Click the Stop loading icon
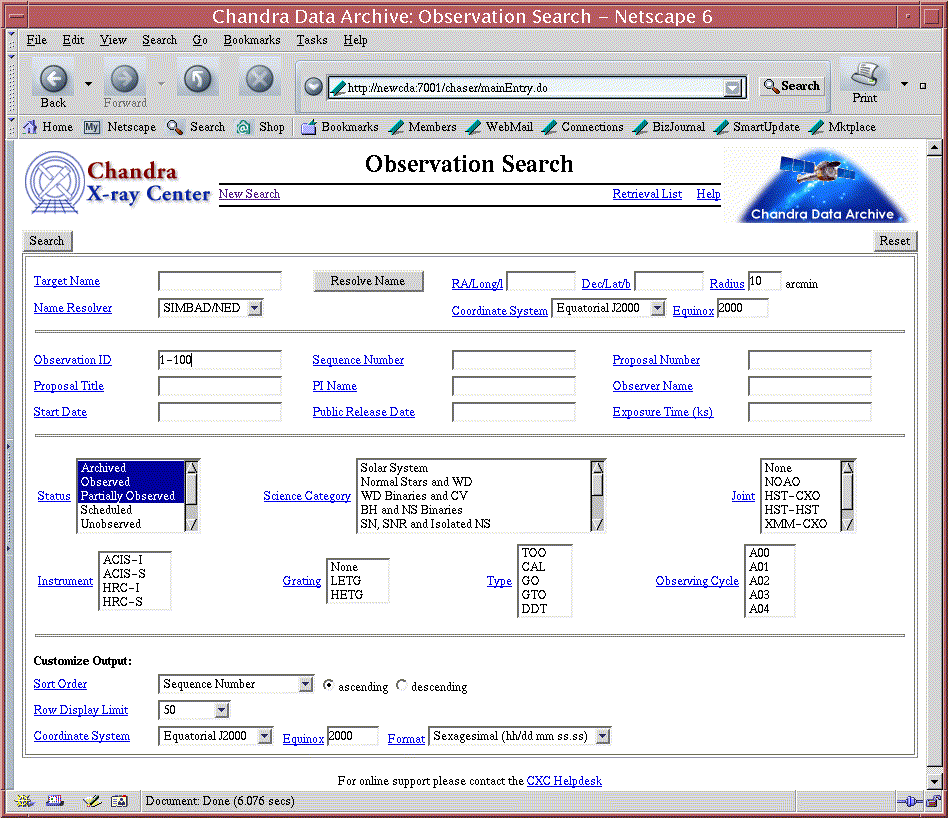This screenshot has width=948, height=818. click(260, 79)
